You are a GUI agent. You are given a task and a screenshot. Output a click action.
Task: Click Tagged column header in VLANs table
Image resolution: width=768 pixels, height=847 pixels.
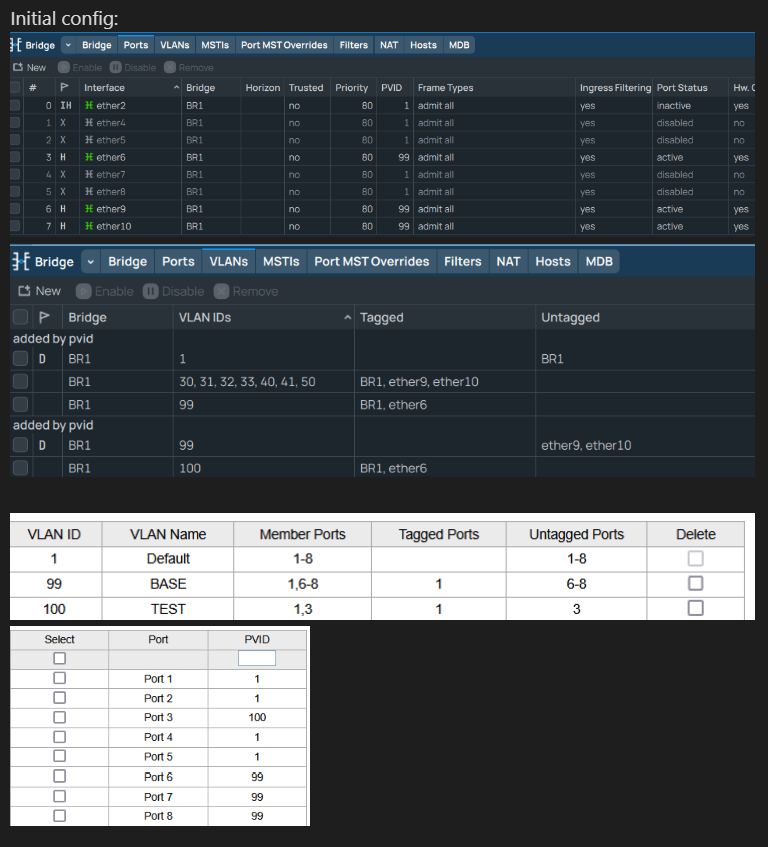pyautogui.click(x=444, y=317)
